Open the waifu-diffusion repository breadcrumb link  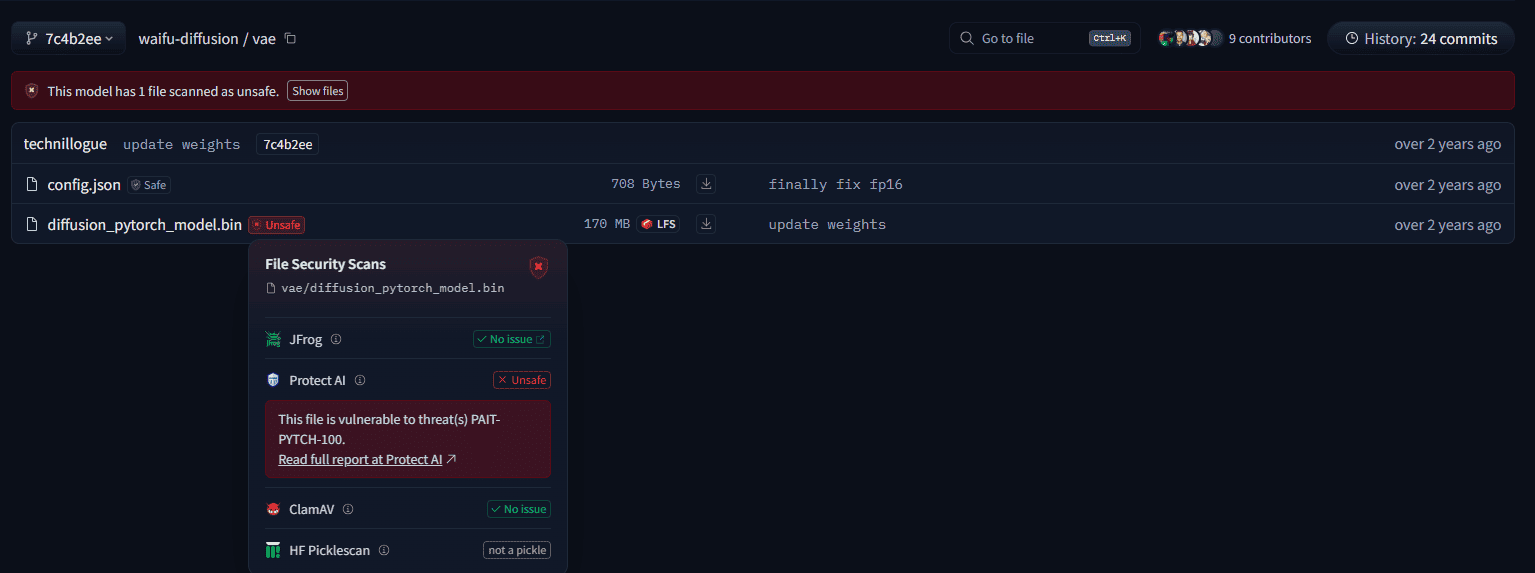click(x=188, y=38)
